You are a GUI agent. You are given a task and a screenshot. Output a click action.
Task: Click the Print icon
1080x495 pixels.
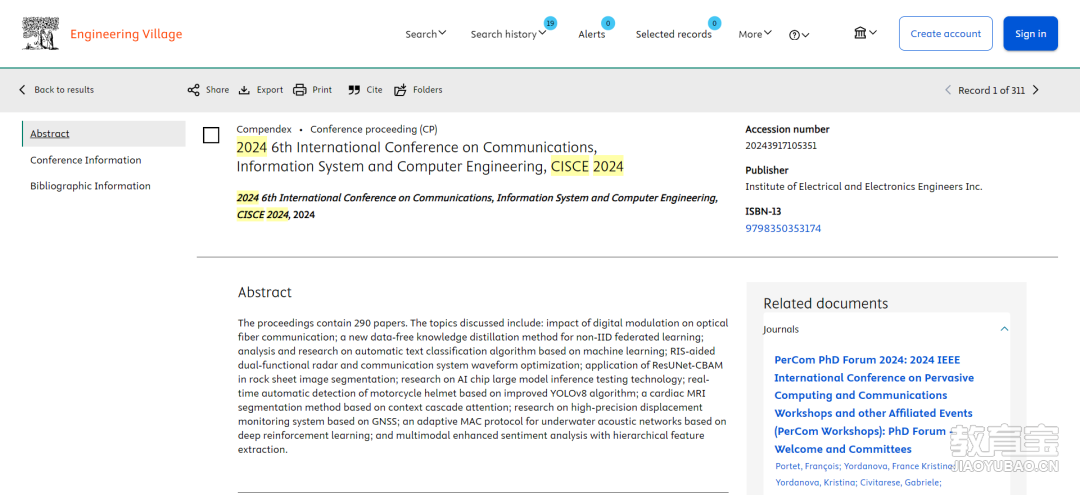click(300, 89)
